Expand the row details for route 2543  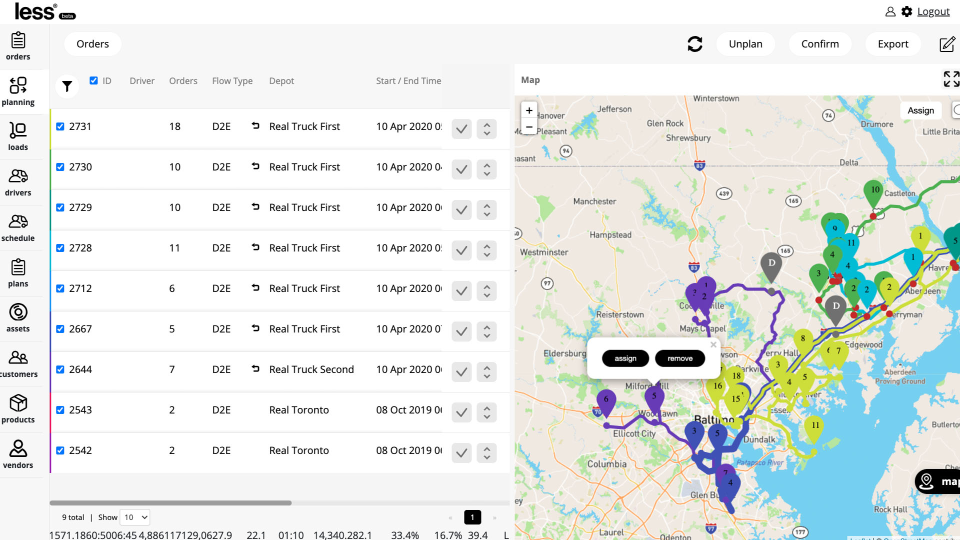pyautogui.click(x=487, y=412)
